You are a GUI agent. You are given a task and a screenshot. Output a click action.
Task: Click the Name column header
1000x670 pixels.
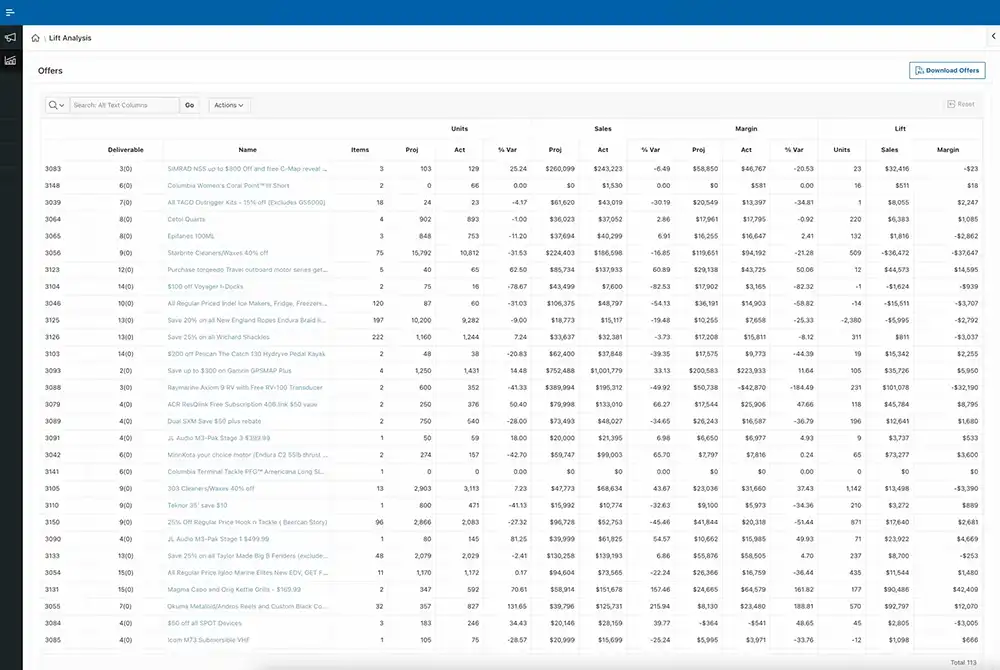click(x=247, y=150)
